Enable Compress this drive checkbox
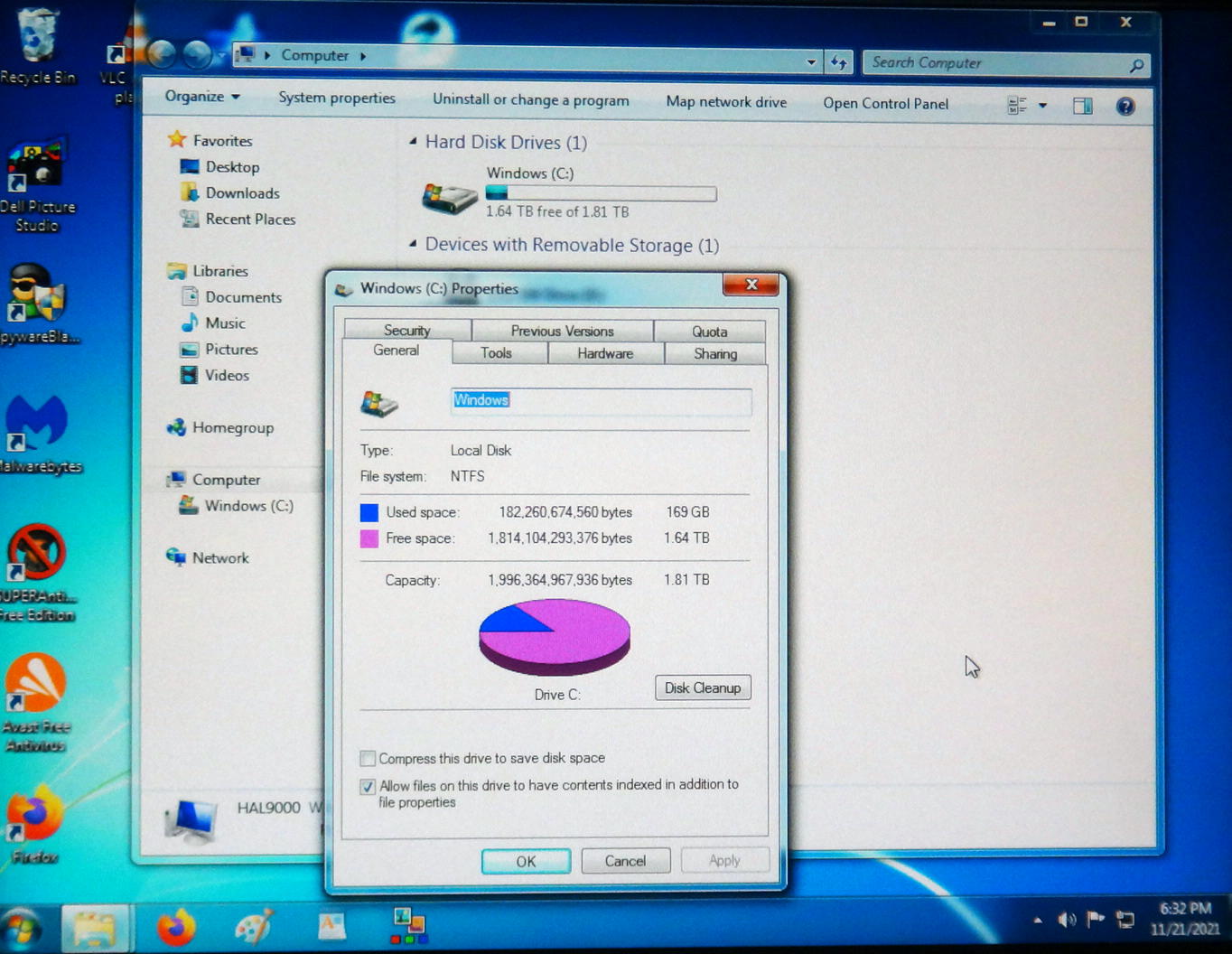Screen dimensions: 1232x954 368,758
